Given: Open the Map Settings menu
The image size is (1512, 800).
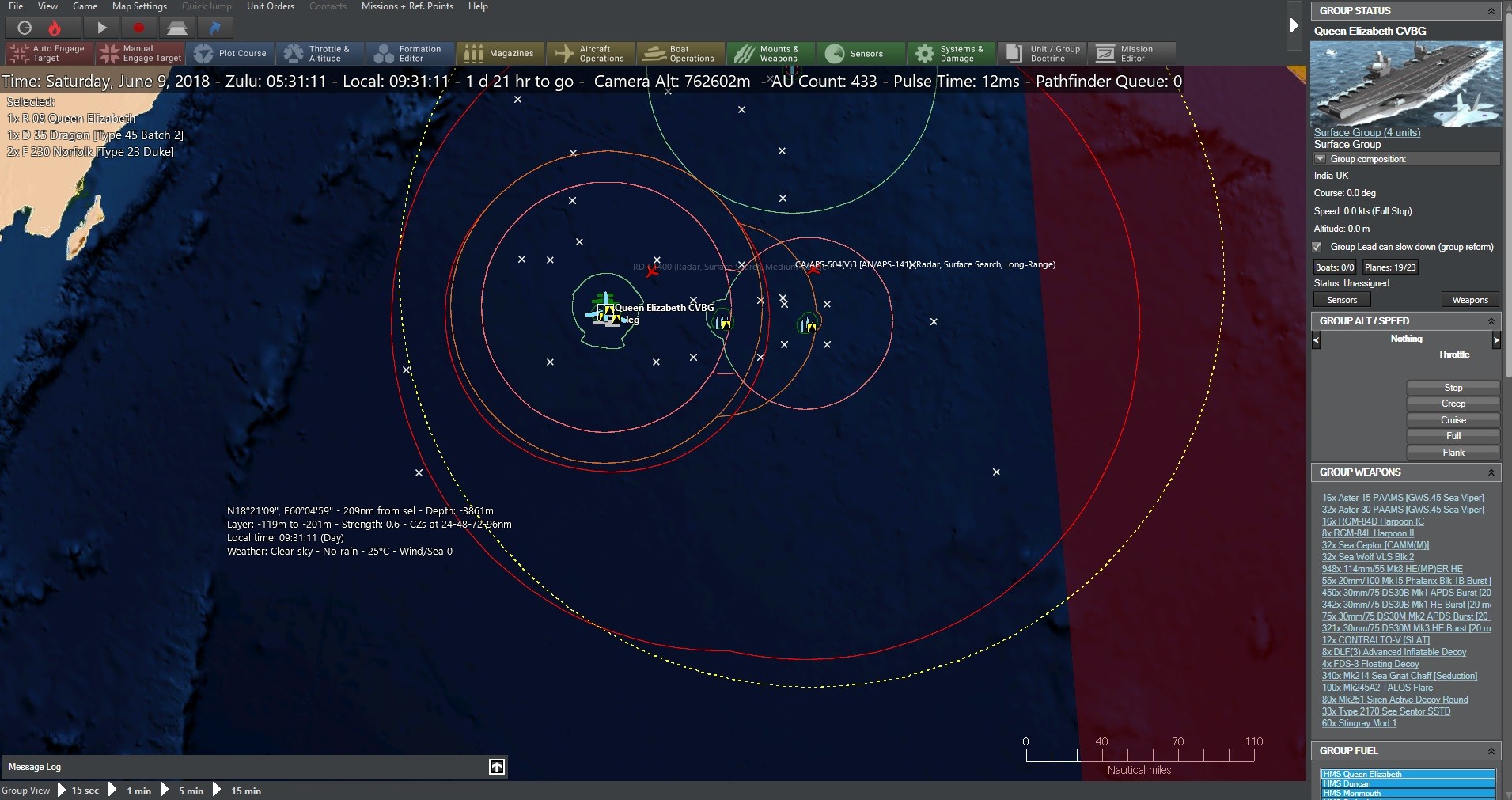Looking at the screenshot, I should coord(139,6).
